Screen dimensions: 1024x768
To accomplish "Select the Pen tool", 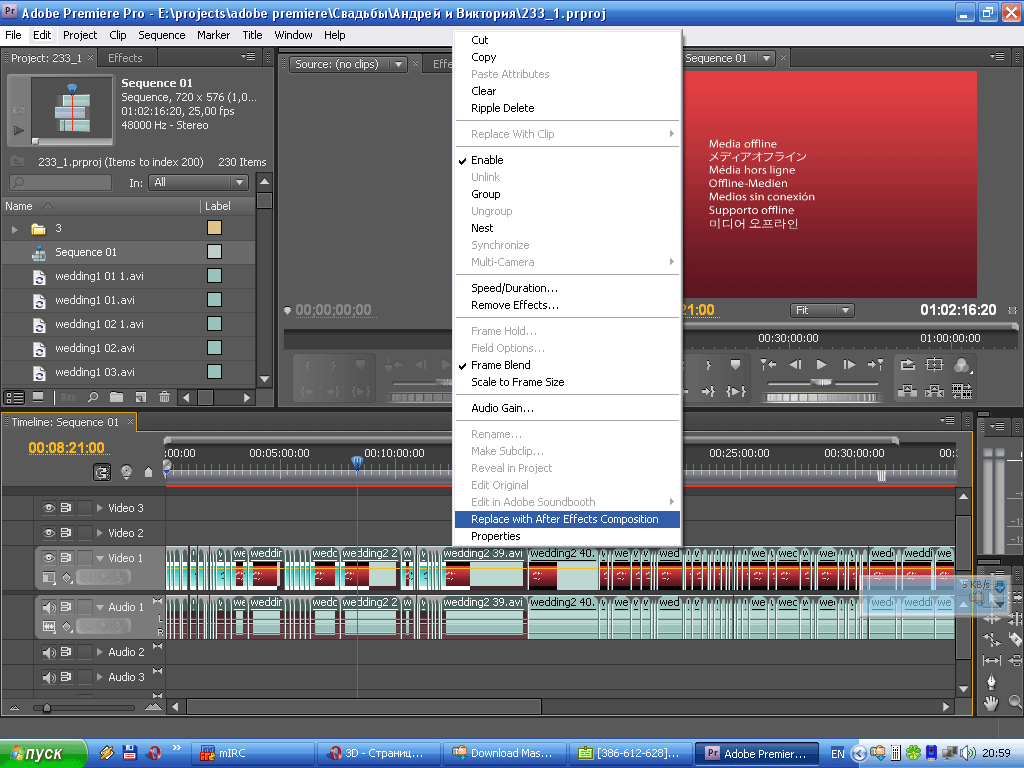I will click(x=991, y=682).
